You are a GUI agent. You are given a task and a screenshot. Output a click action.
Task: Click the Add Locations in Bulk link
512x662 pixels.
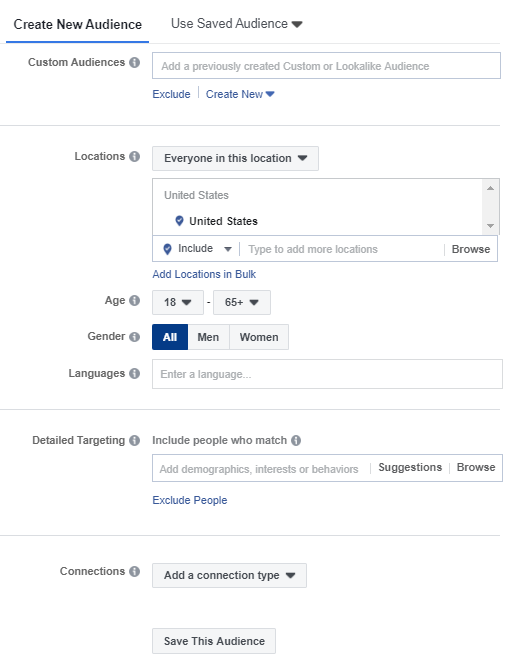(204, 274)
